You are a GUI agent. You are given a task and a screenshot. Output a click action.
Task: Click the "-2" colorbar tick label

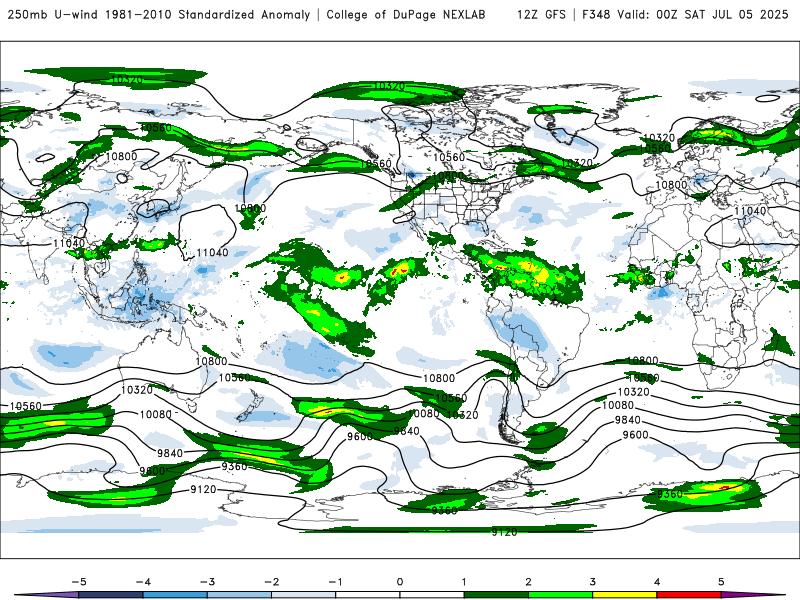271,582
